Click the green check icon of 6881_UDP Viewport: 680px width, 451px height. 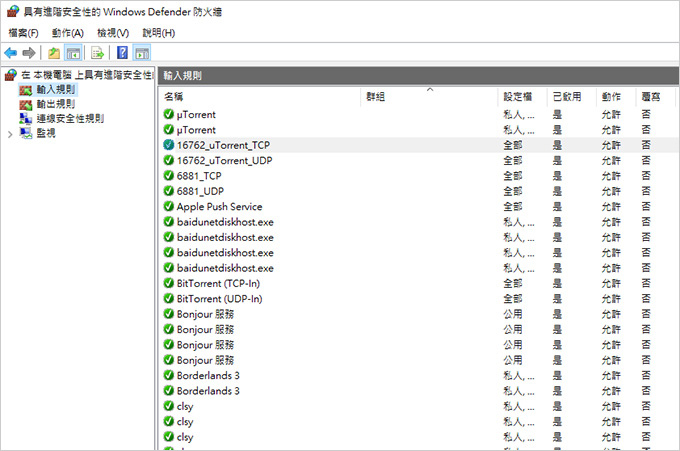(169, 191)
